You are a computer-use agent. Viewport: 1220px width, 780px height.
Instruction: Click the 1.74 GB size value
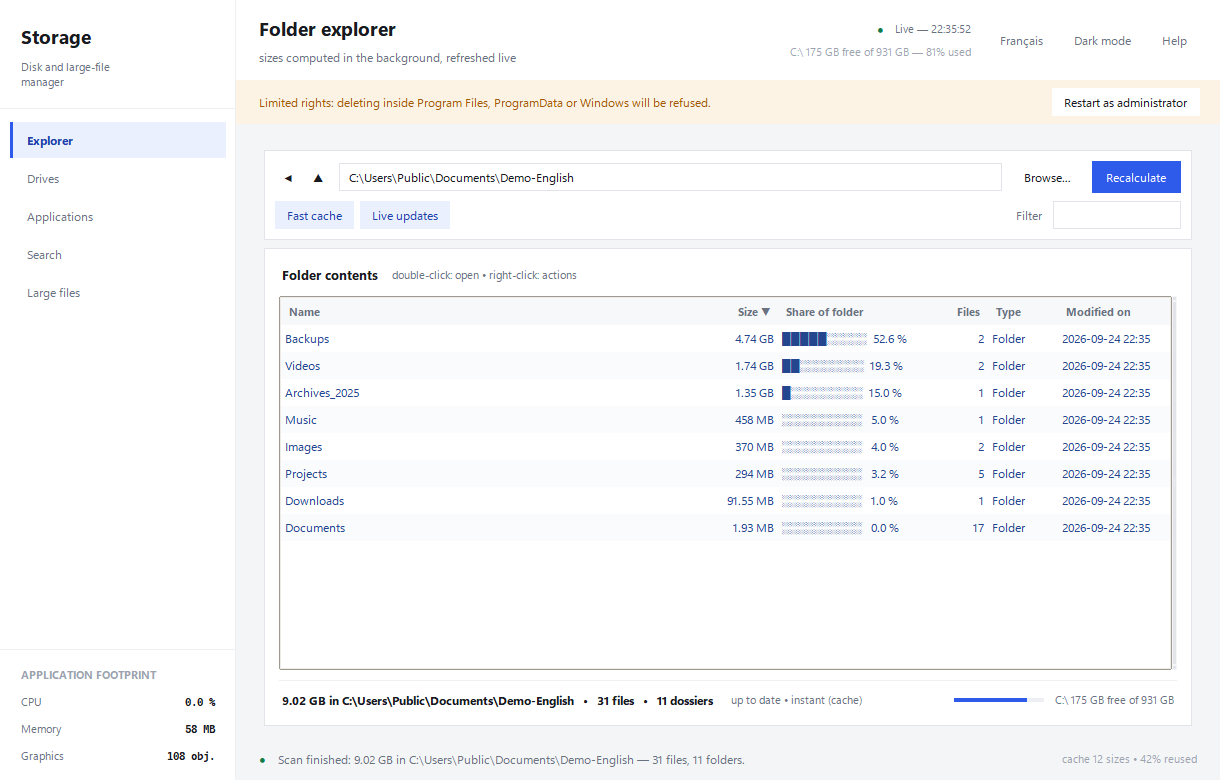[x=754, y=366]
